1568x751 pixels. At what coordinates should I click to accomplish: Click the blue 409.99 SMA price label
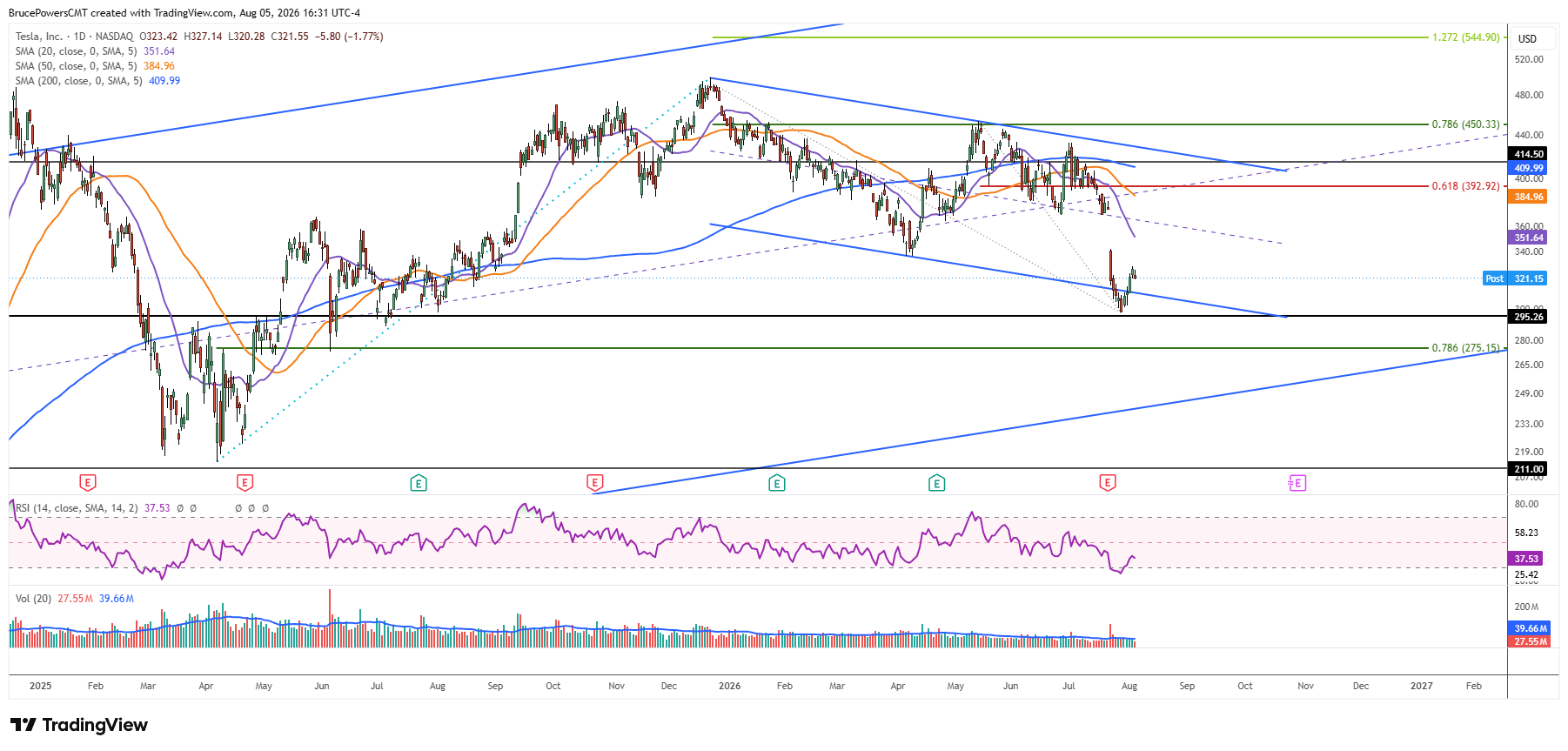click(x=1528, y=168)
